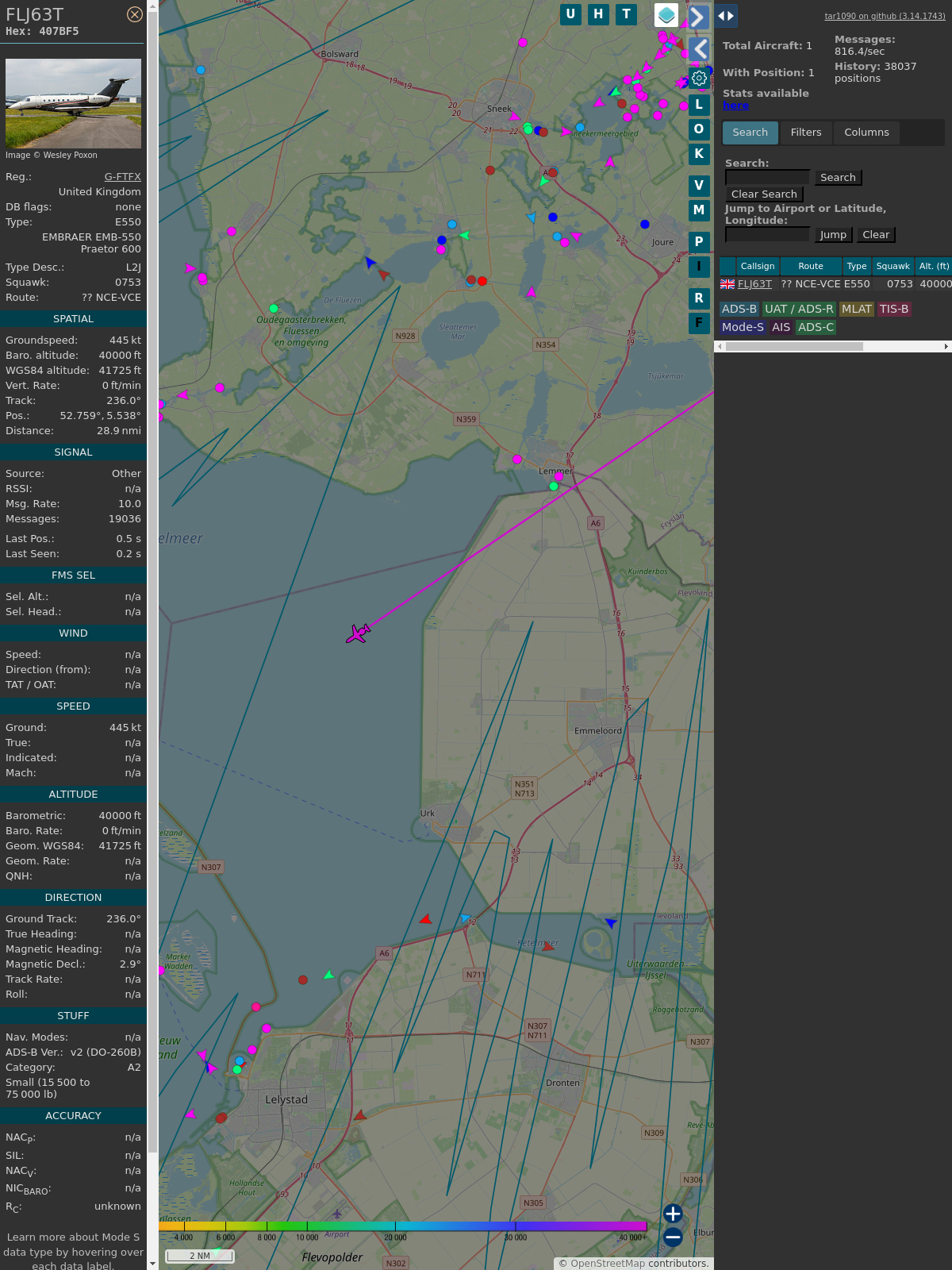Image resolution: width=952 pixels, height=1270 pixels.
Task: Zoom out with the minus button
Action: coord(673,1237)
